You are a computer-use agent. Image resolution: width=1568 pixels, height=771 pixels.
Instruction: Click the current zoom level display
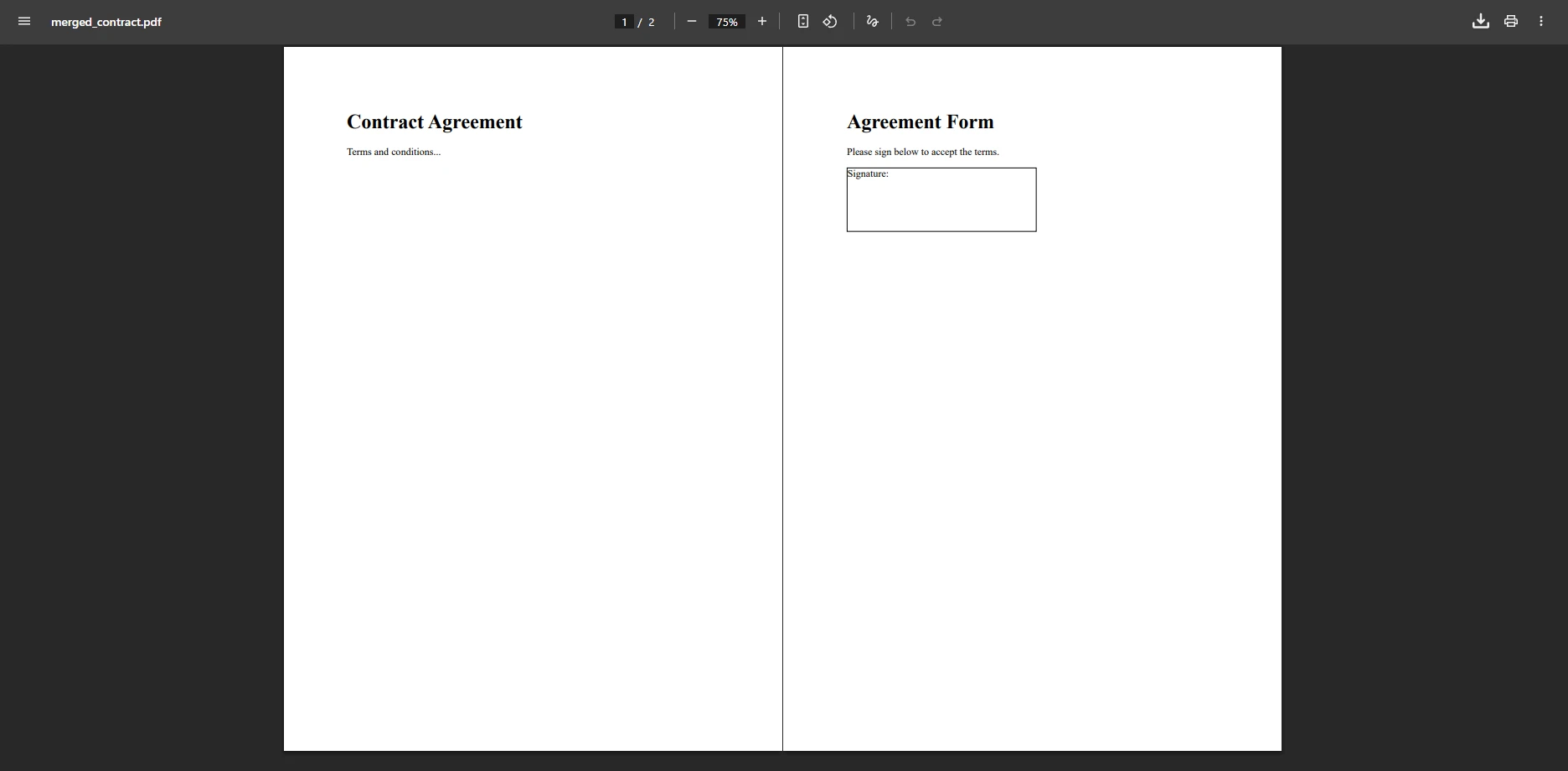click(x=725, y=22)
